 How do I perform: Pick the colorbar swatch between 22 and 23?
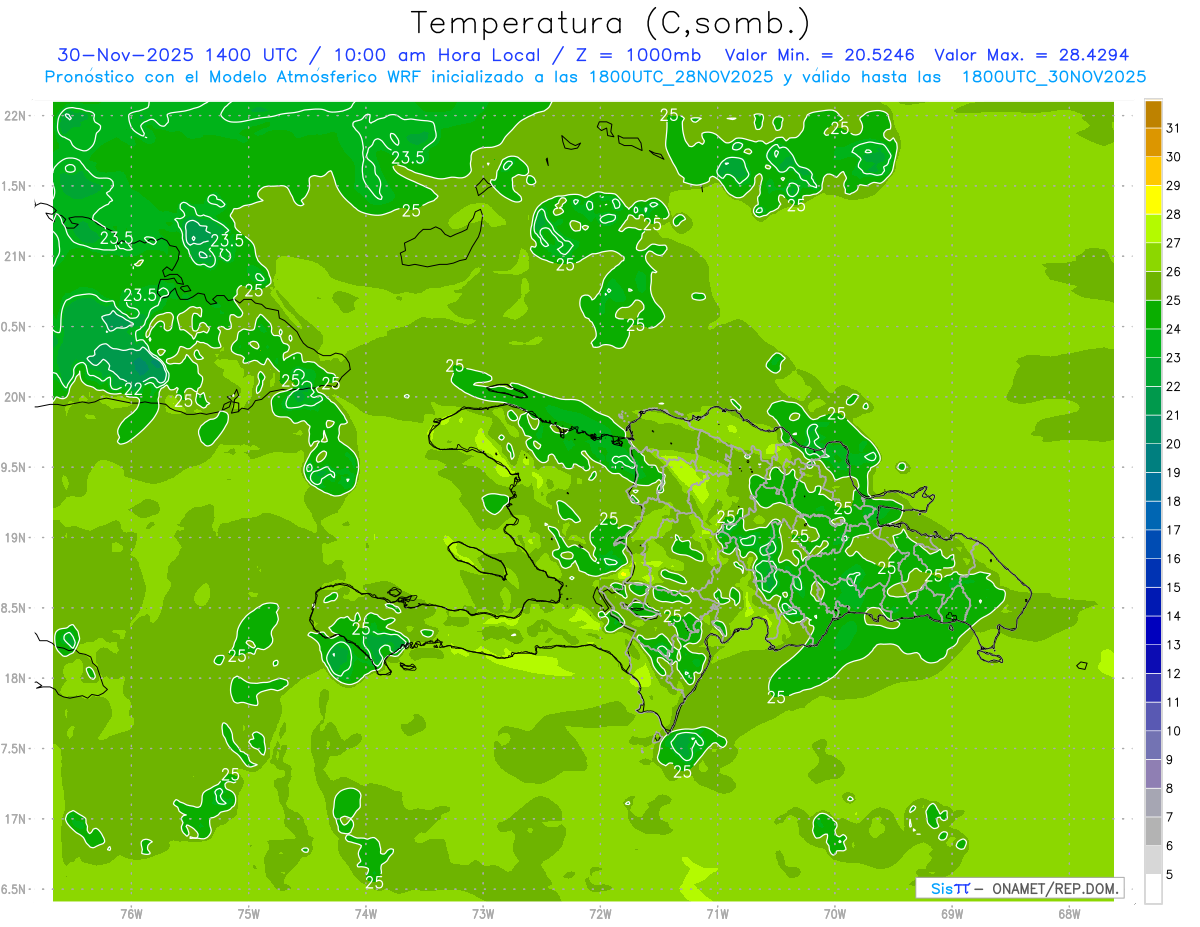tap(1153, 372)
